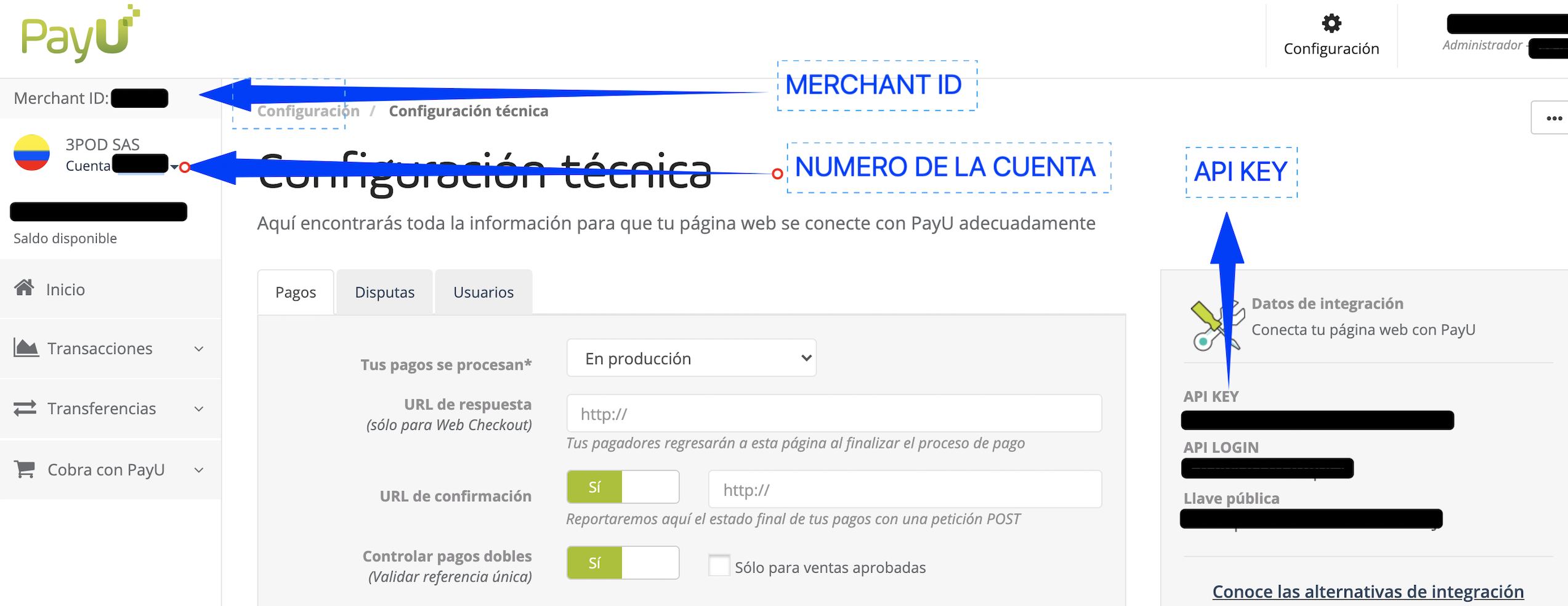The width and height of the screenshot is (1568, 606).
Task: Open Configuración via the gear icon
Action: 1332,23
